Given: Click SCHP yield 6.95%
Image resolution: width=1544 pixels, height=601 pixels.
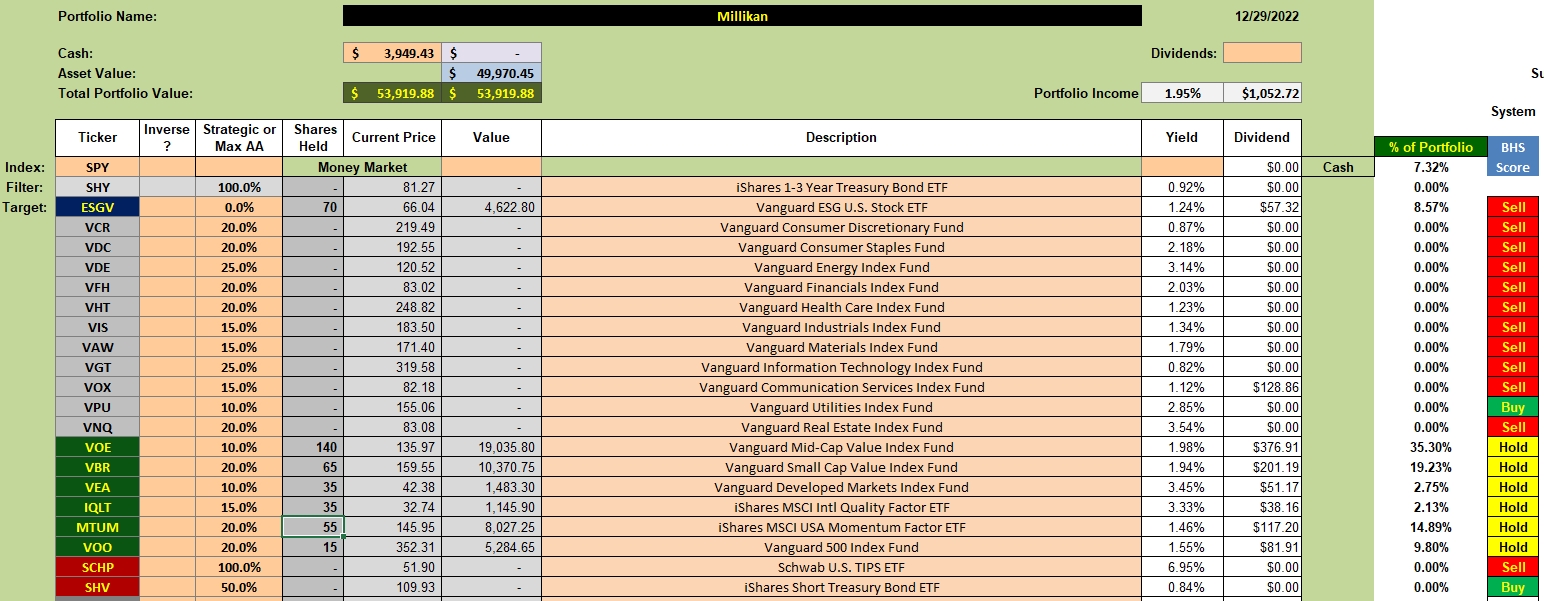Looking at the screenshot, I should [x=1181, y=567].
